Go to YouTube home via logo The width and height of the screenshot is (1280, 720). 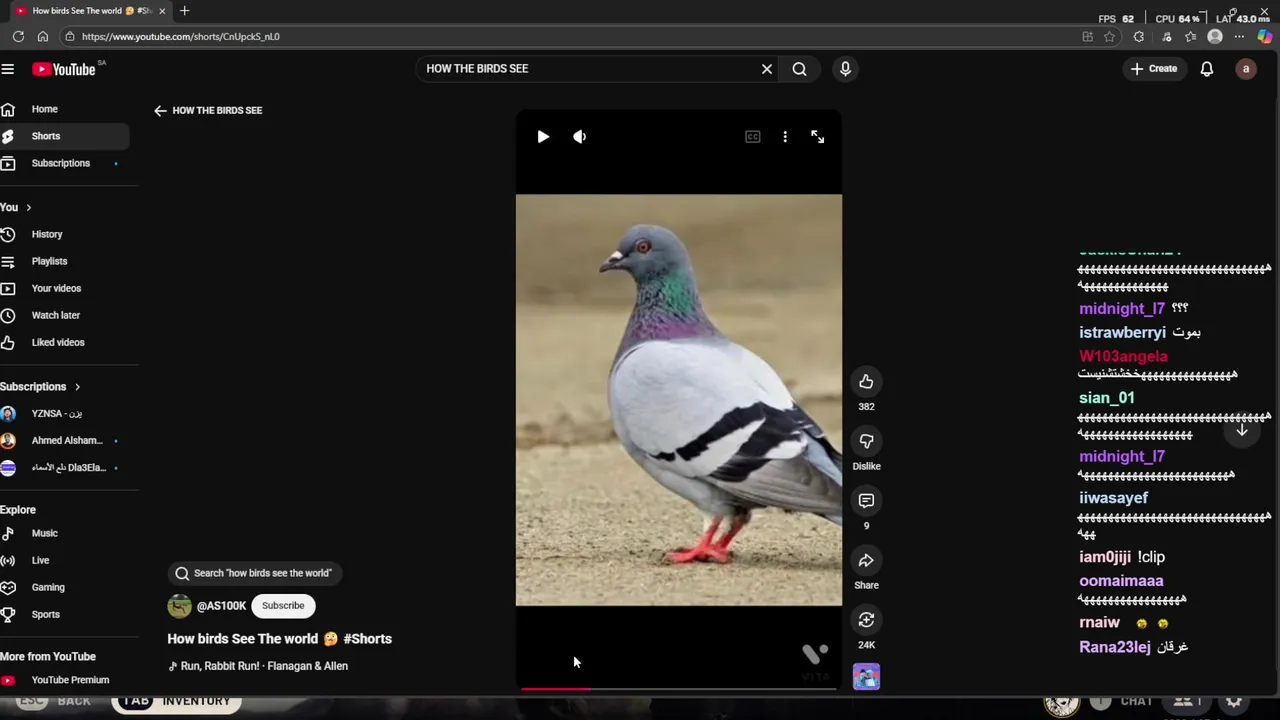pyautogui.click(x=63, y=69)
